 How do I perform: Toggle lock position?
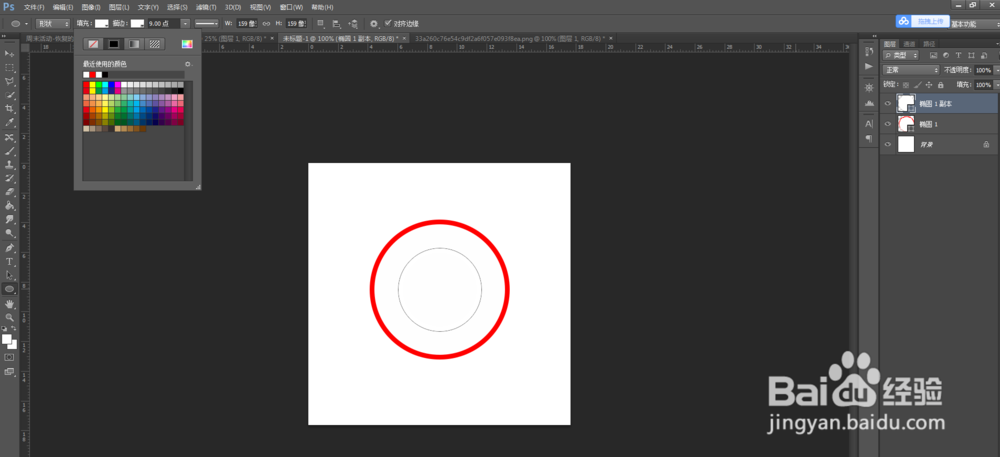point(929,84)
